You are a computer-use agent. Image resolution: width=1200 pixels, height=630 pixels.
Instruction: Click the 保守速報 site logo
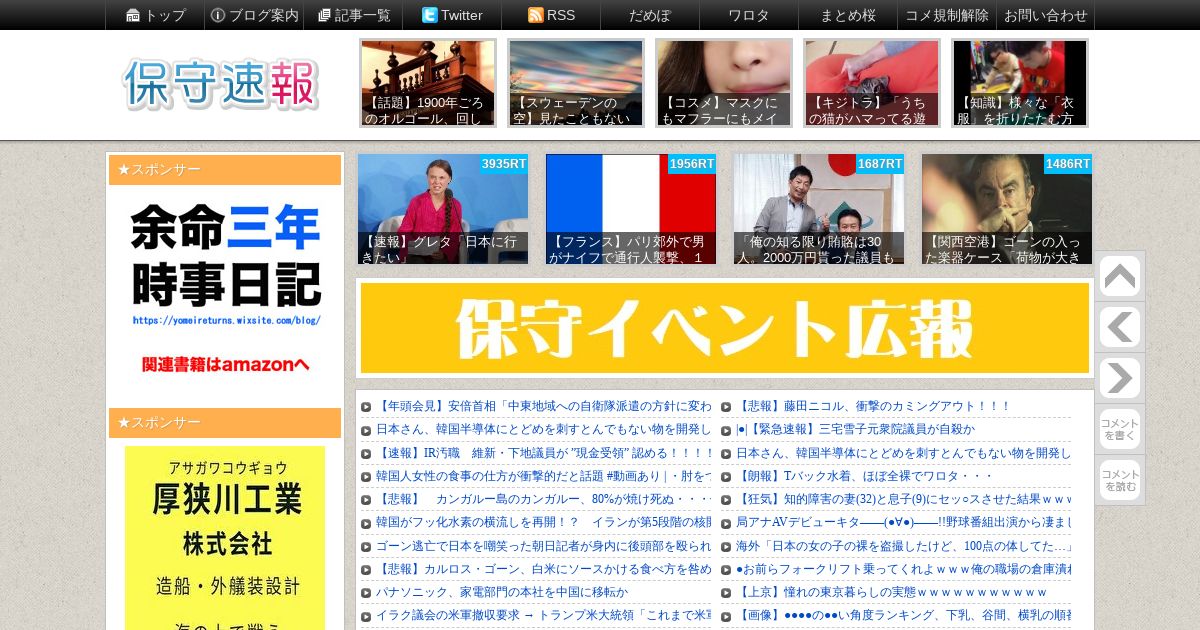coord(221,84)
